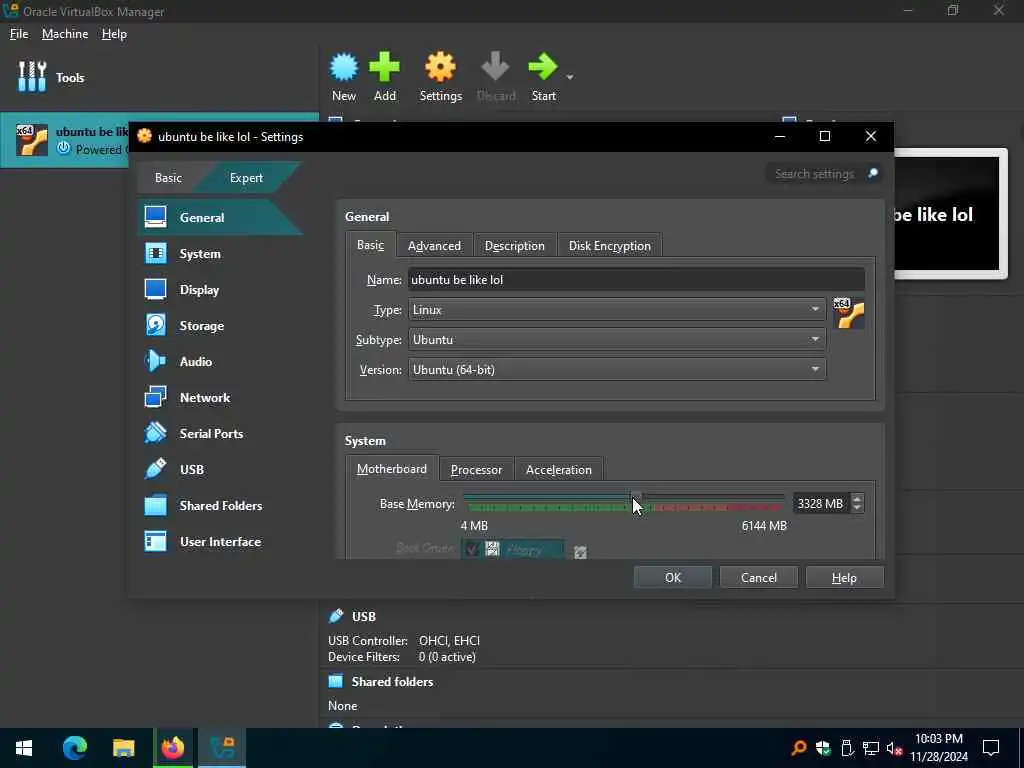
Task: Open the Type dropdown showing Linux
Action: tap(616, 310)
